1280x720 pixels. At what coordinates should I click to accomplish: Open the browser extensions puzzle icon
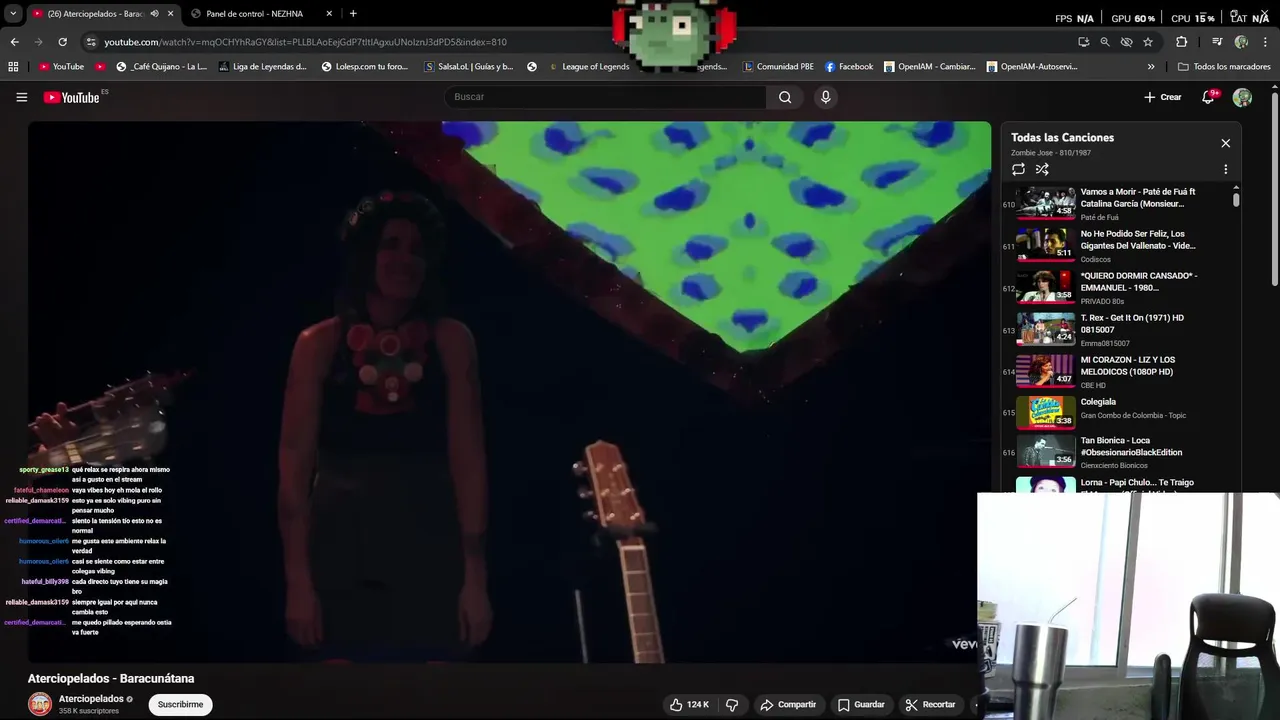tap(1181, 42)
